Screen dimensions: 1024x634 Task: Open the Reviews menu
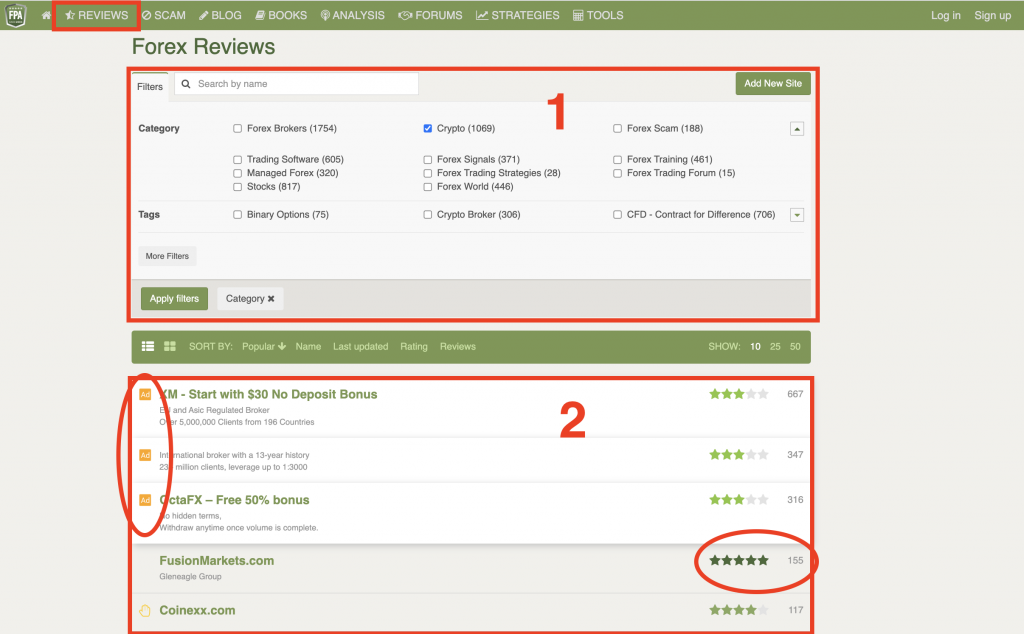click(x=97, y=15)
